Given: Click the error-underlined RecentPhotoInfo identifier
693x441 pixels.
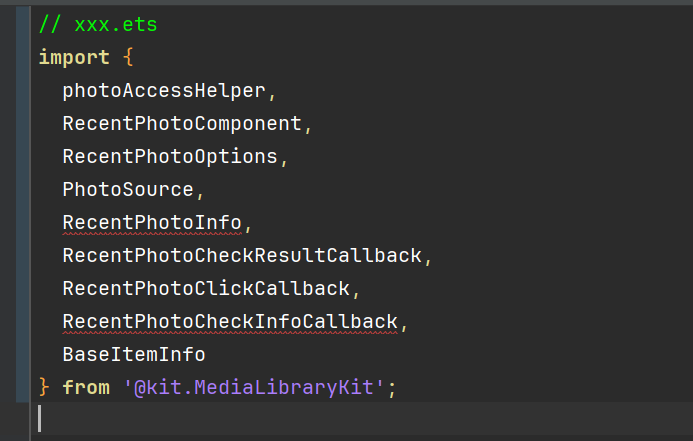Looking at the screenshot, I should pyautogui.click(x=152, y=222).
